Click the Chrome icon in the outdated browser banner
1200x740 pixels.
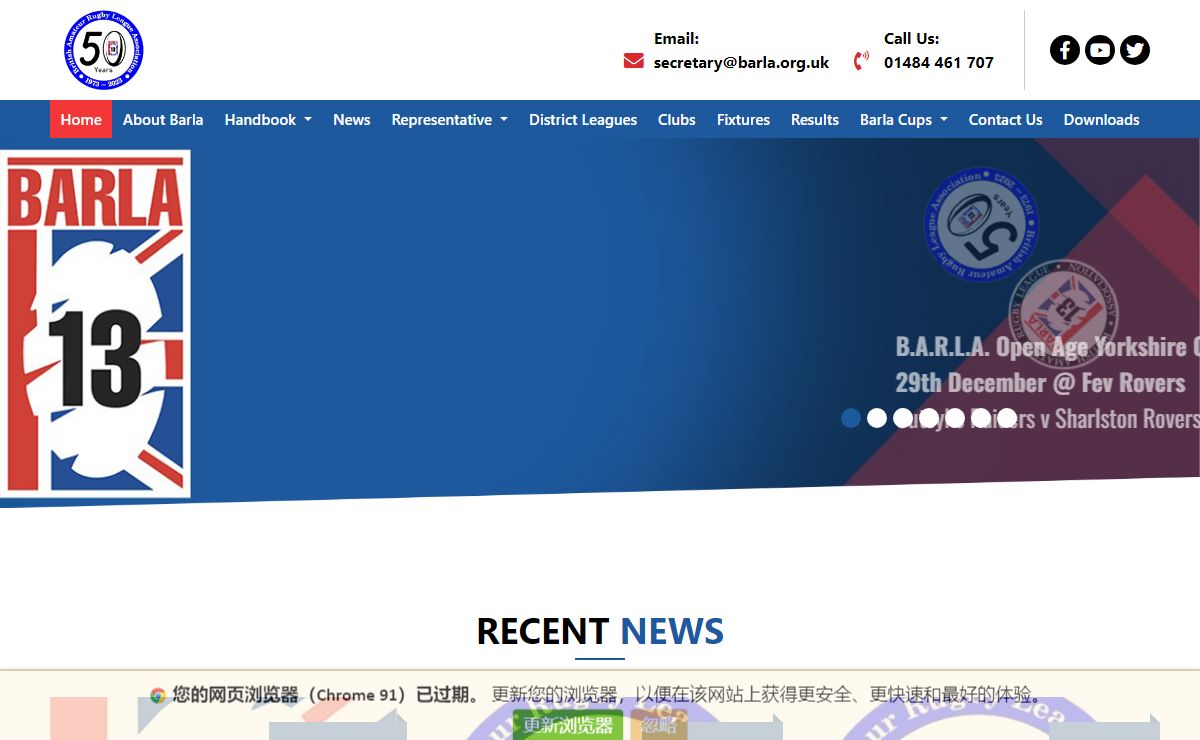pos(158,696)
